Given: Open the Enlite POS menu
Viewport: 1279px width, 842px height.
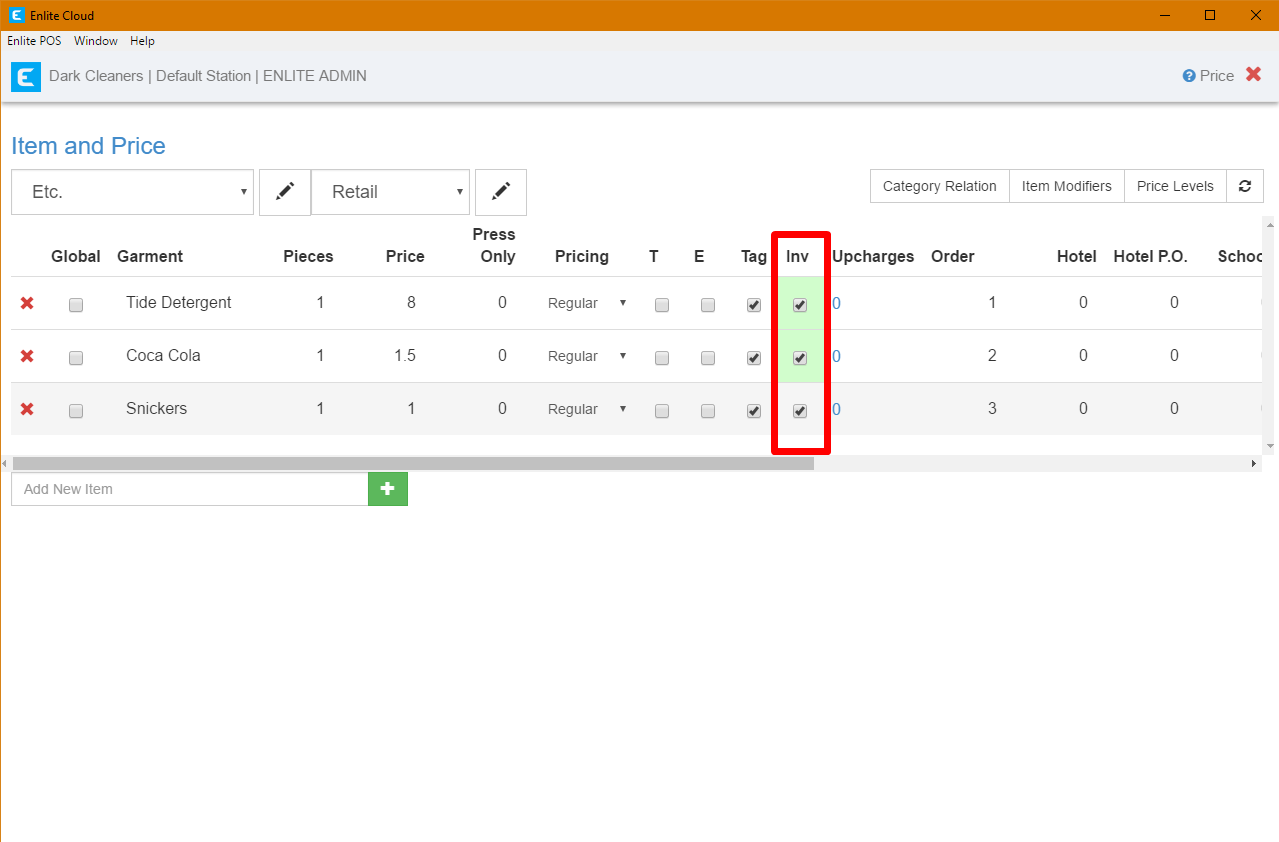Looking at the screenshot, I should (x=34, y=41).
